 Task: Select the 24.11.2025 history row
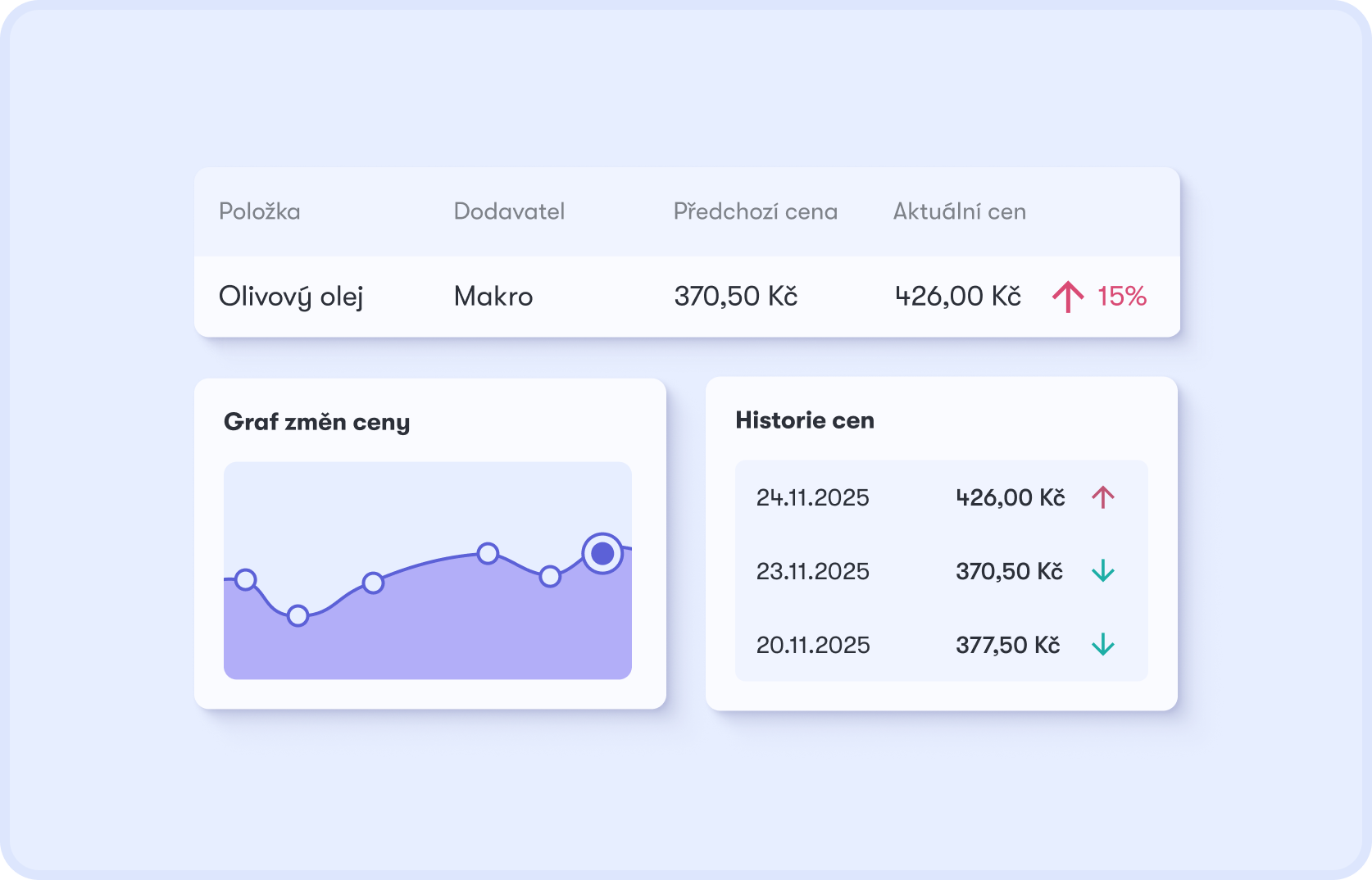click(x=941, y=497)
